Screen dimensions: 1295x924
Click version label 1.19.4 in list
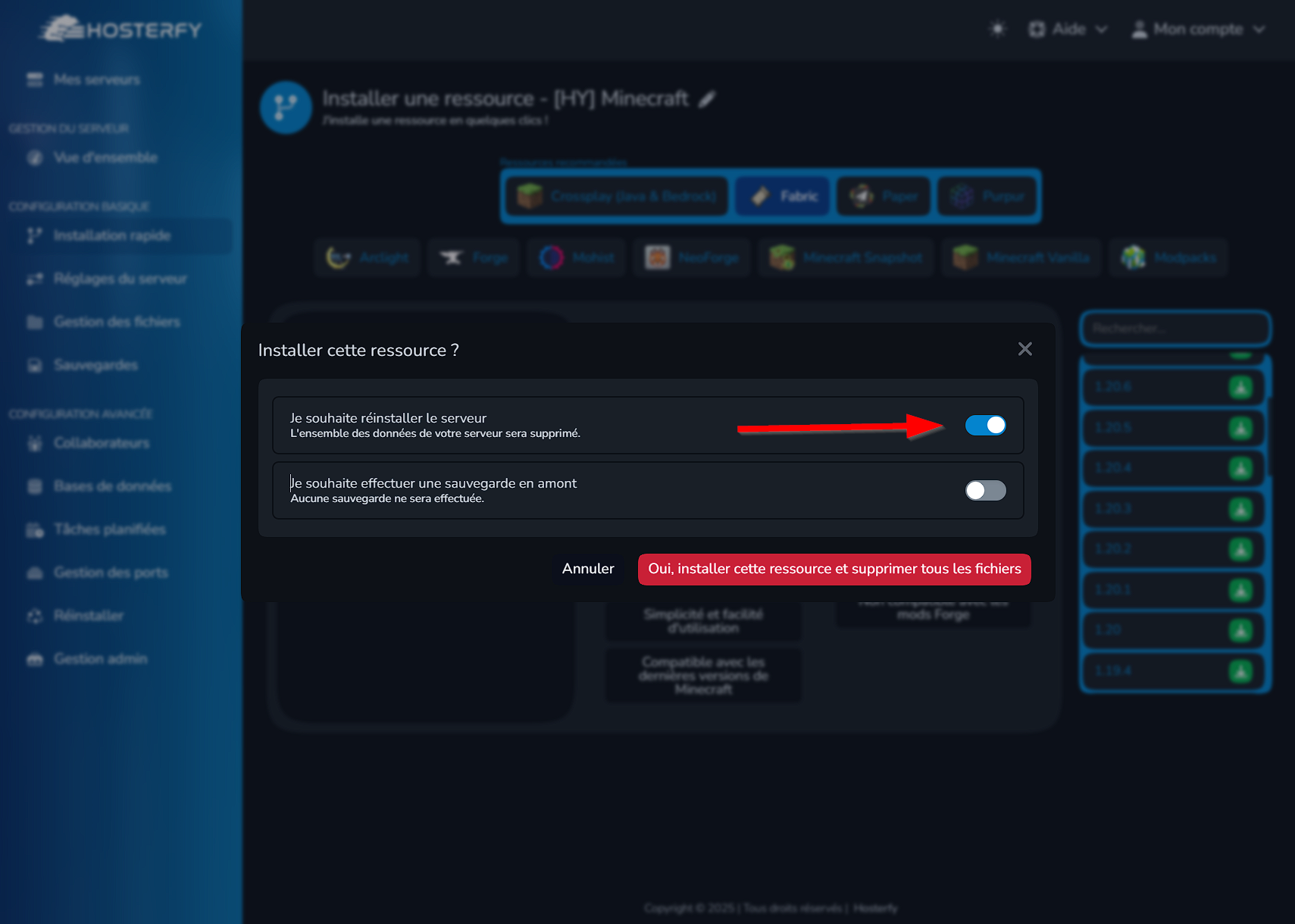pos(1112,671)
